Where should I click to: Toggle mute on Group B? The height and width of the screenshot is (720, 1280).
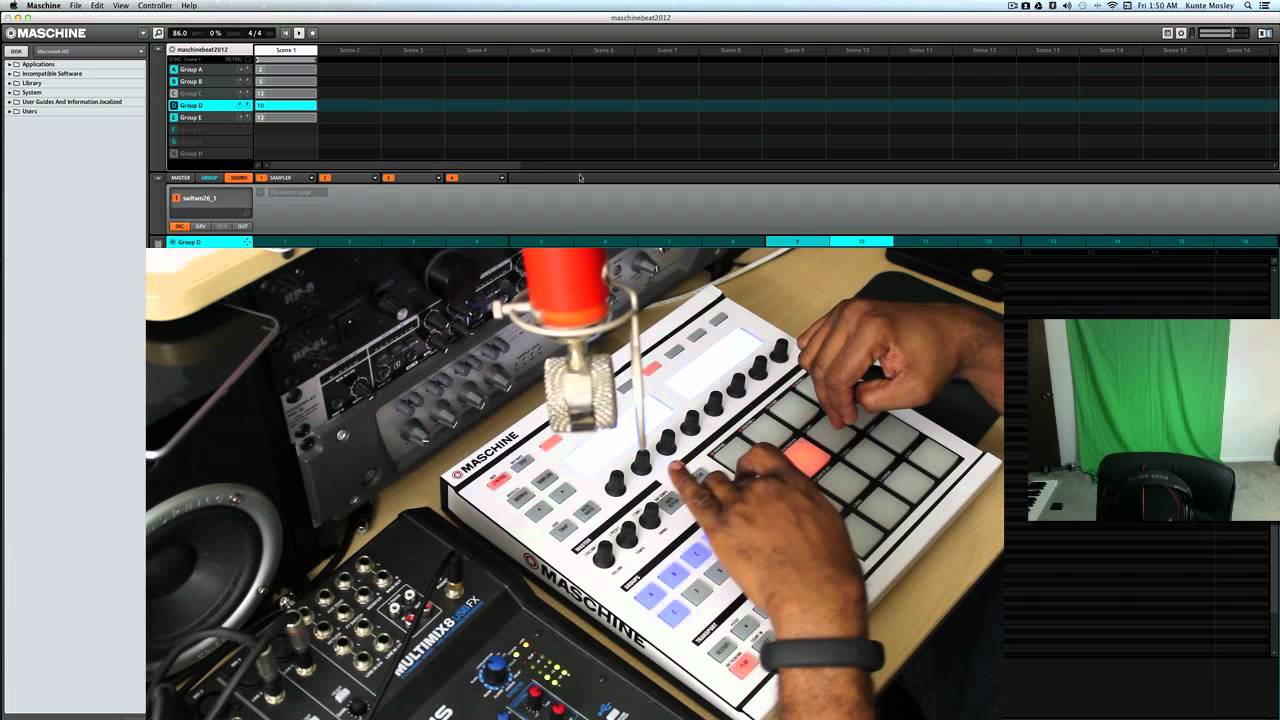[240, 82]
